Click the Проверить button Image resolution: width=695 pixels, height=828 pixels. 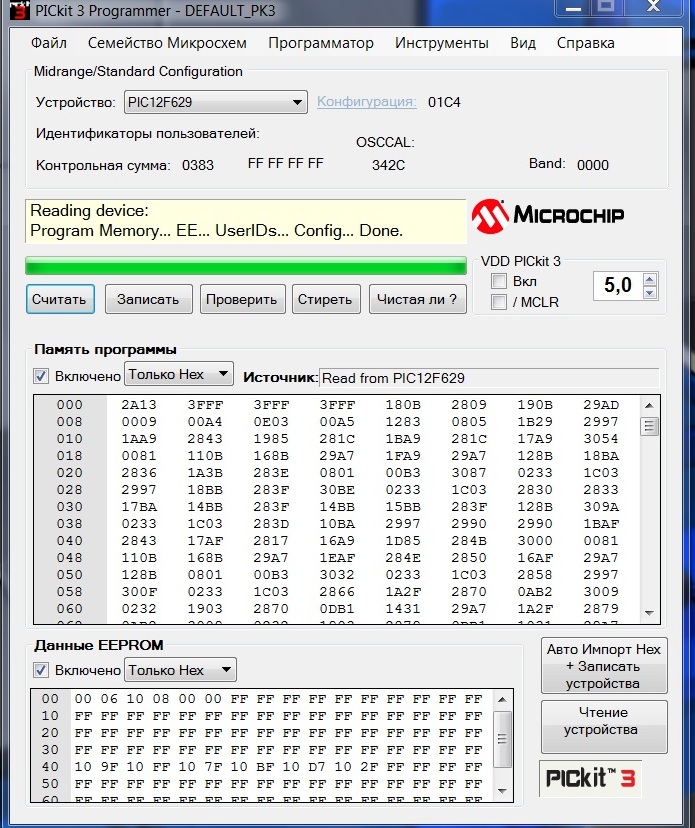tap(242, 299)
